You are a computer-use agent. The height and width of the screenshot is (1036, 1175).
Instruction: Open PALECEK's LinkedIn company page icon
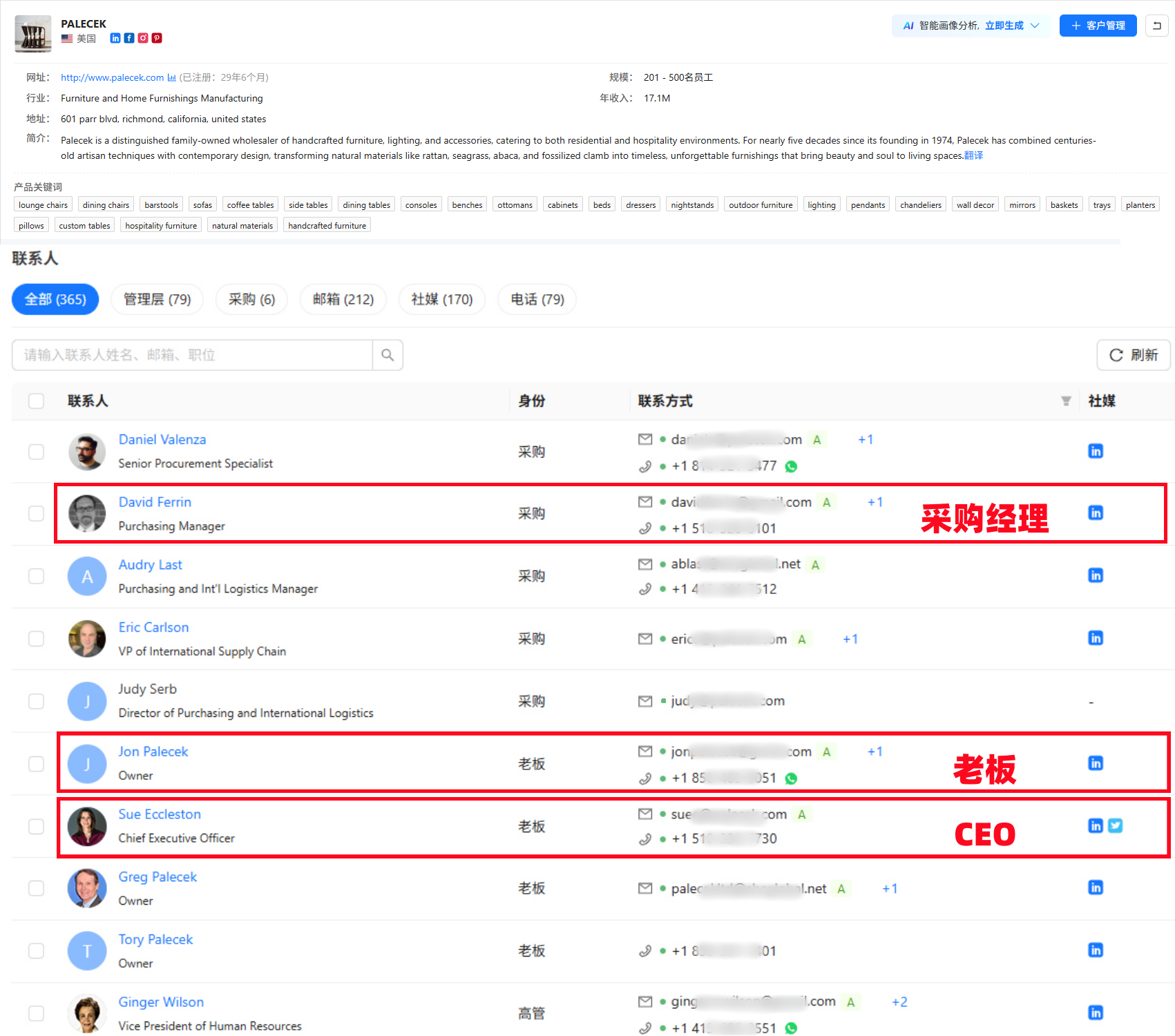pyautogui.click(x=115, y=38)
